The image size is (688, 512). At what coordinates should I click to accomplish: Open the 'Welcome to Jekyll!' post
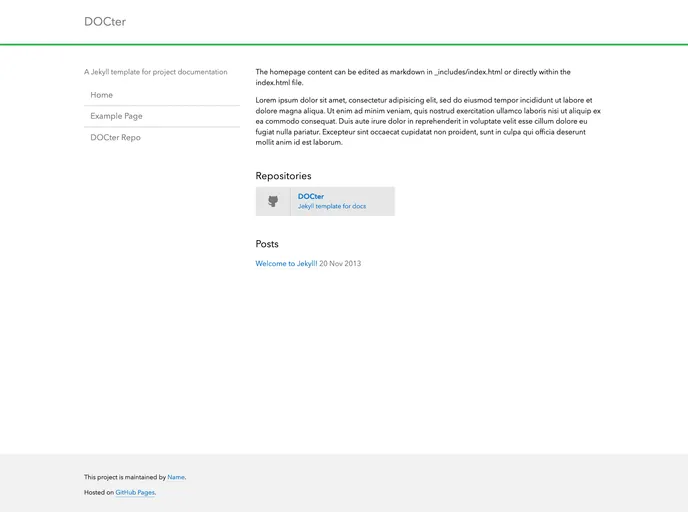tap(286, 263)
